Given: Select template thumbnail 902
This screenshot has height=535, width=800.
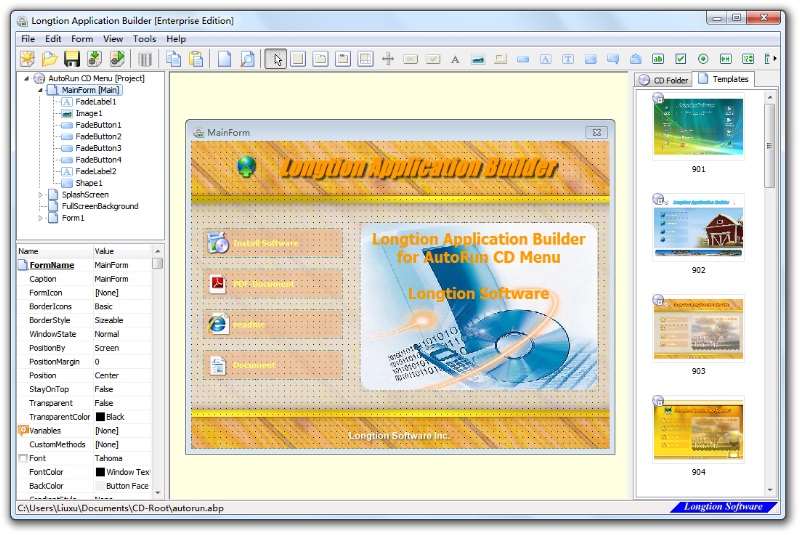Looking at the screenshot, I should (698, 228).
